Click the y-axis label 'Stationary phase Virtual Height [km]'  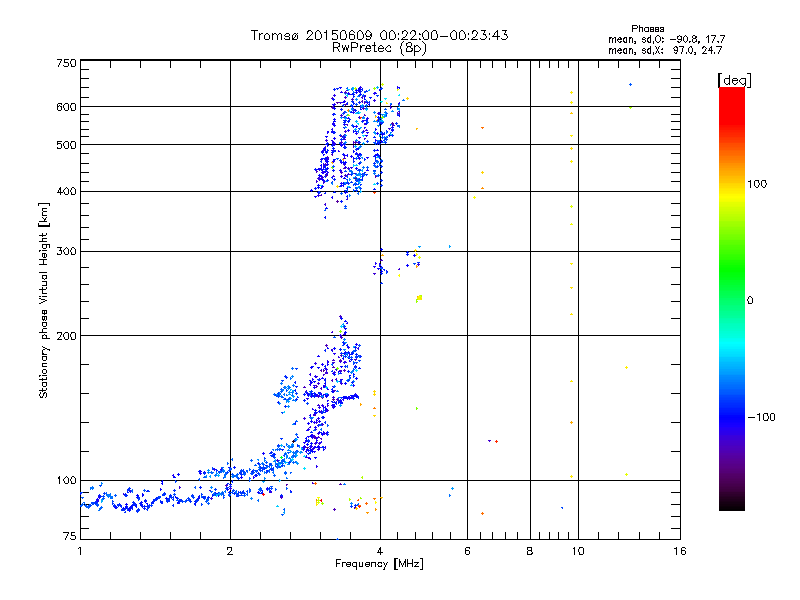43,300
